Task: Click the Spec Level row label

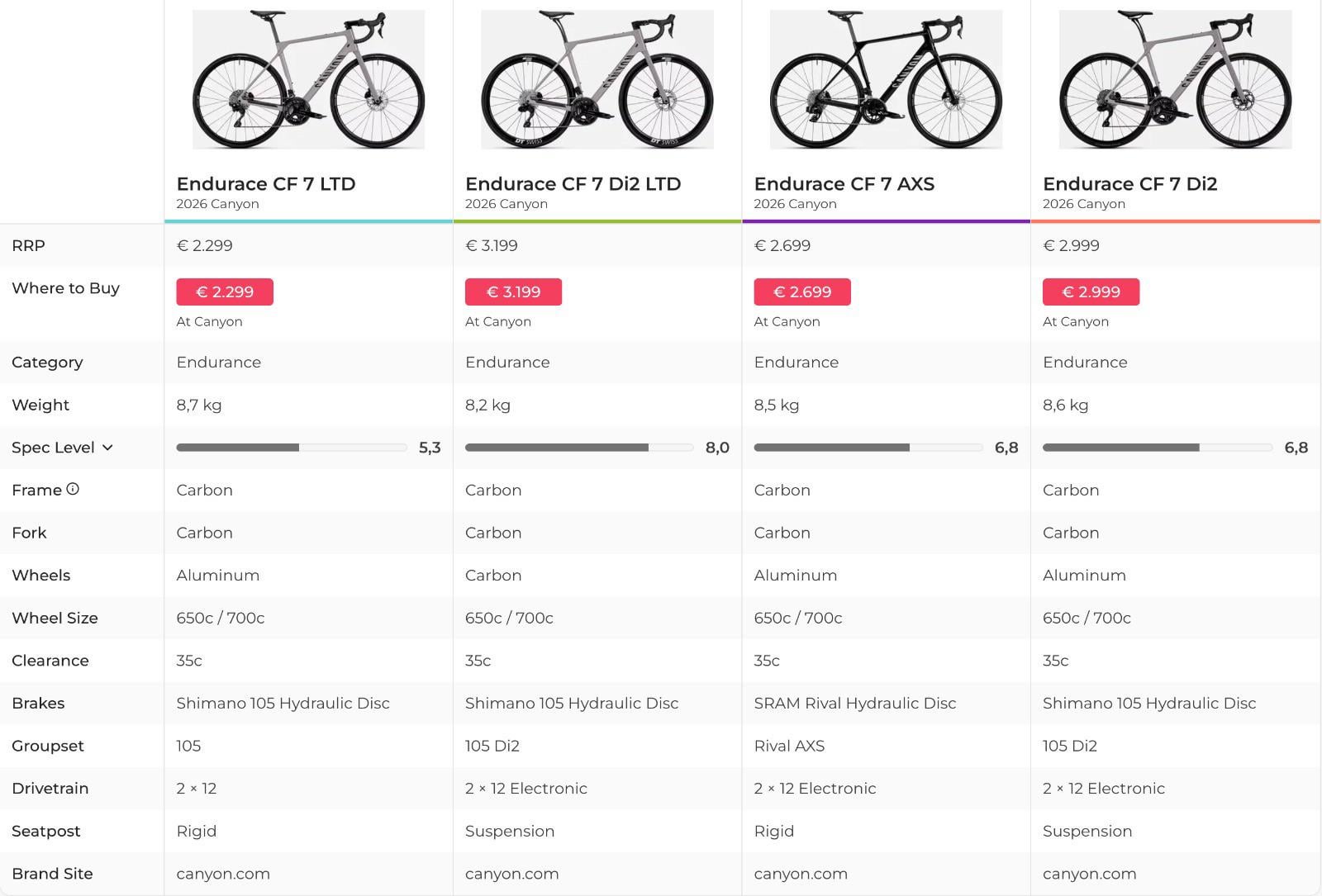Action: (53, 448)
